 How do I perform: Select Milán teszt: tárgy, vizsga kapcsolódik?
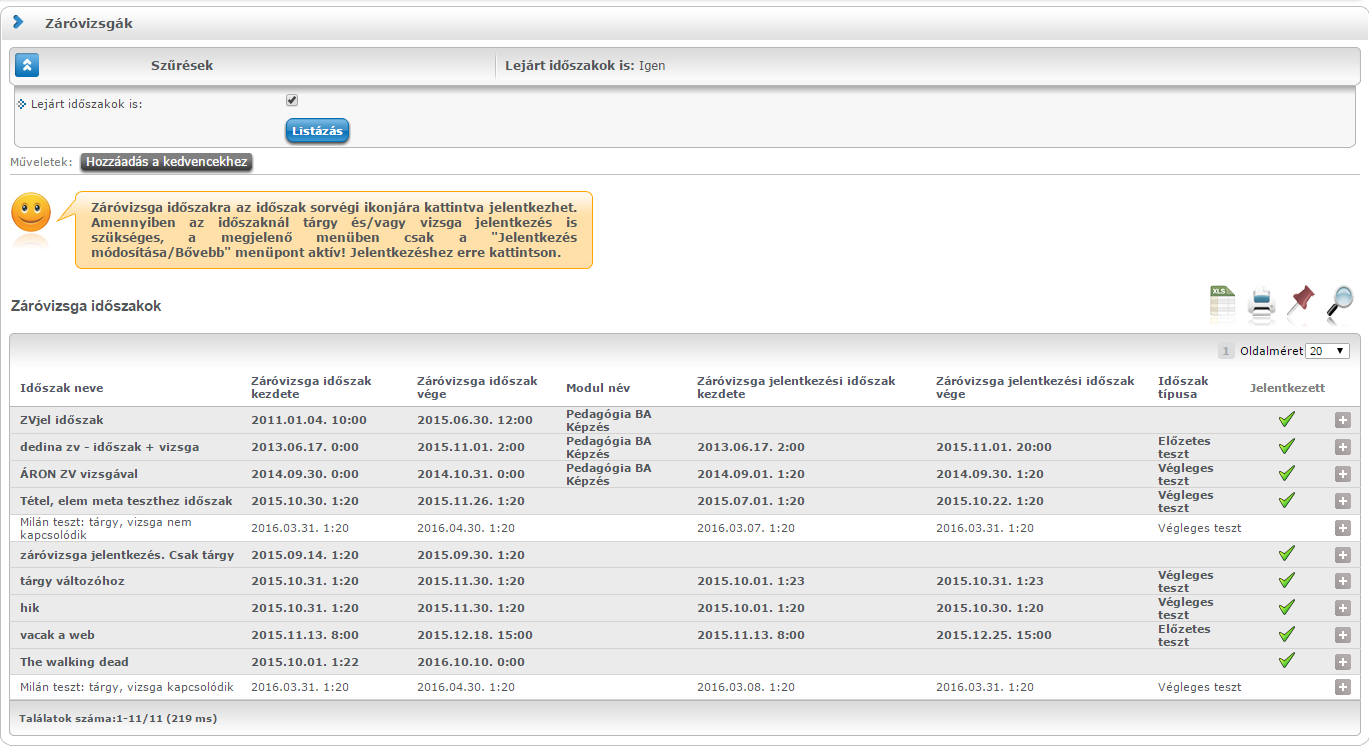pos(127,687)
